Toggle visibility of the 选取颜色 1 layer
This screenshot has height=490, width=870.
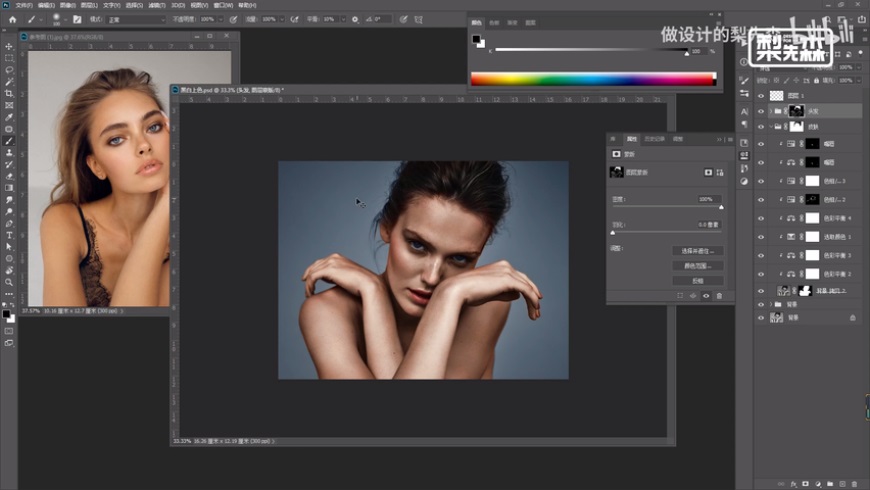click(x=761, y=236)
